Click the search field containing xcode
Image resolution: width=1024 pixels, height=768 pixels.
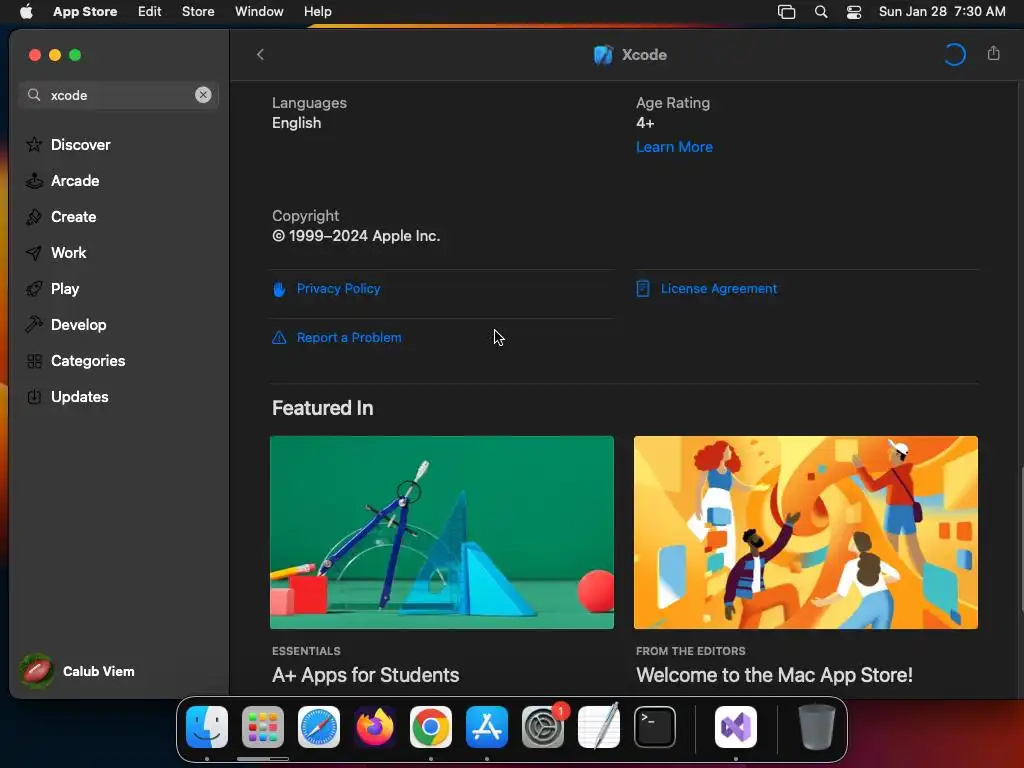pyautogui.click(x=119, y=95)
